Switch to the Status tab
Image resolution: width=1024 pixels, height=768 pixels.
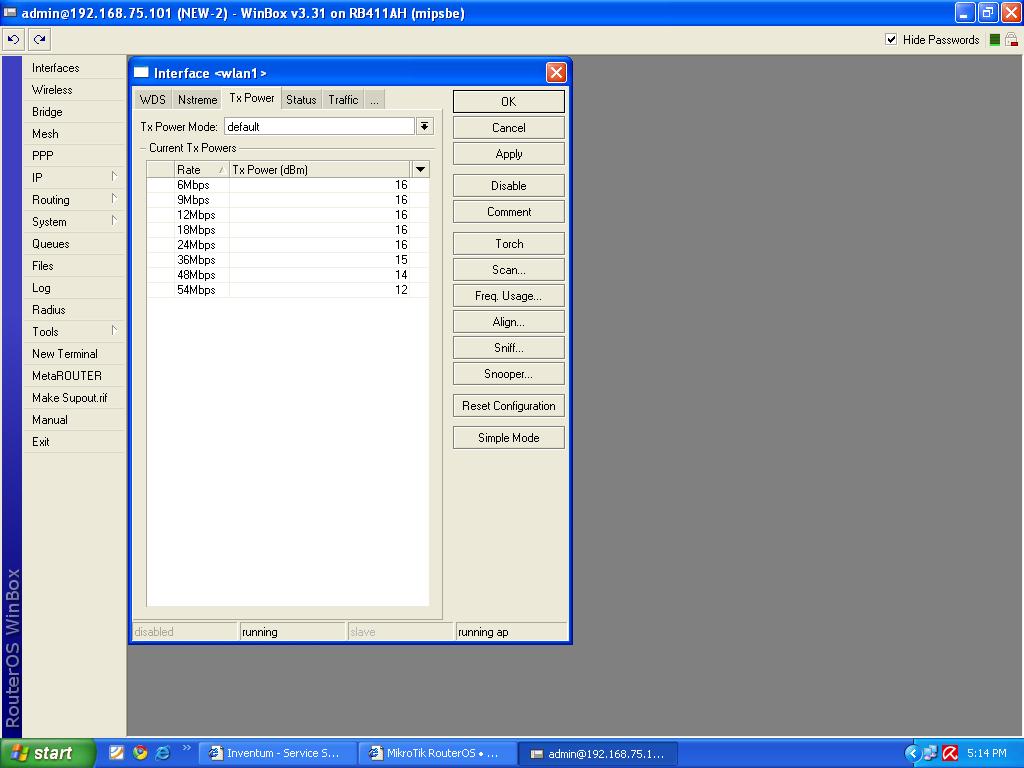[x=301, y=99]
